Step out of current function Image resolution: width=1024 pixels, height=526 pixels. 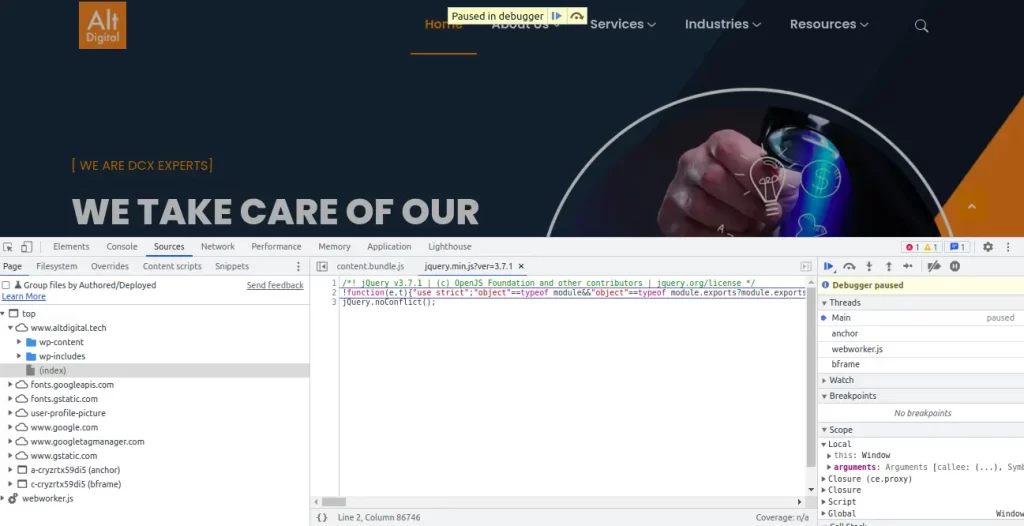pos(889,266)
